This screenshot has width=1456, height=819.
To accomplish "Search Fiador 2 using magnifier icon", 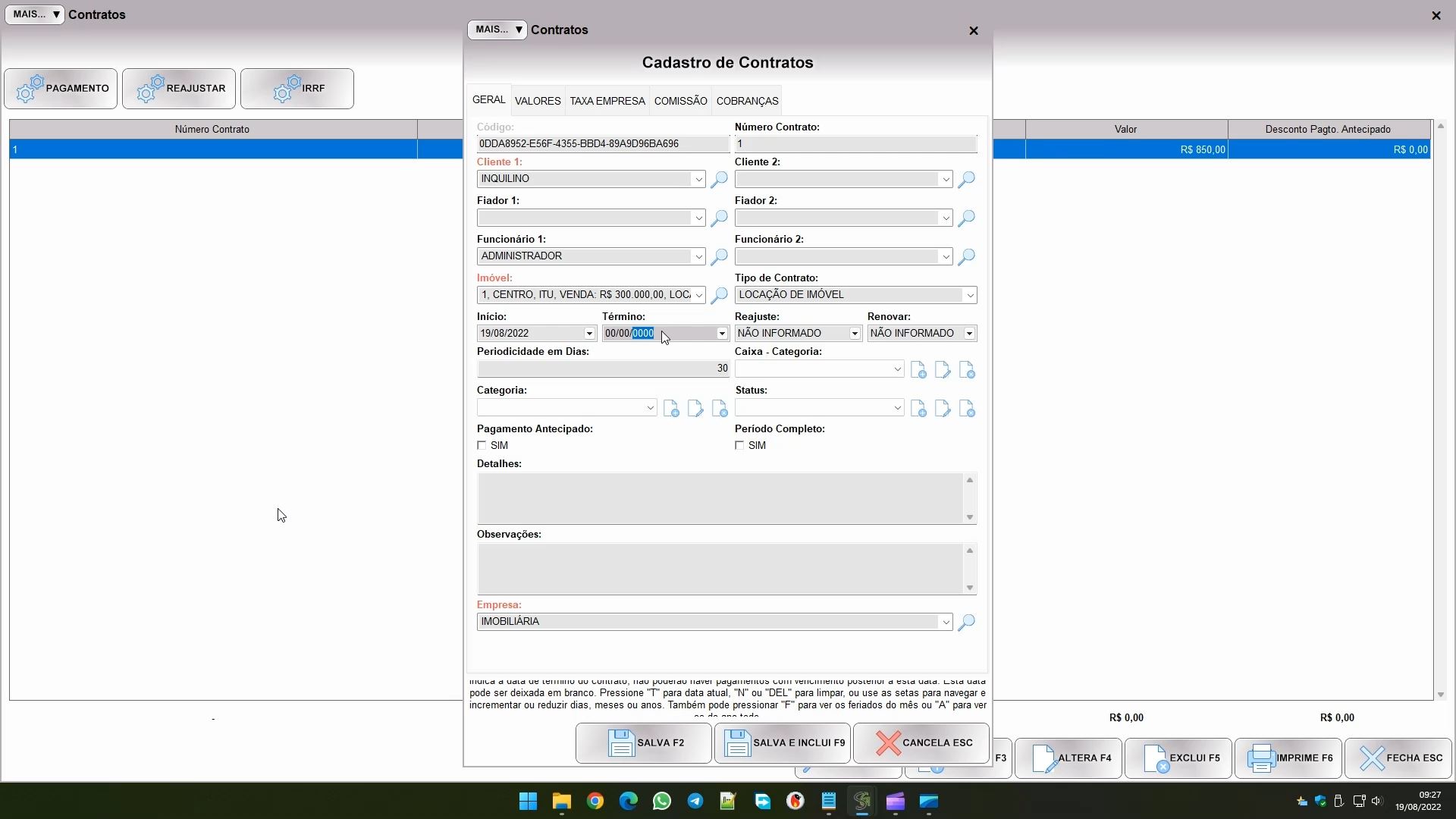I will [x=965, y=218].
